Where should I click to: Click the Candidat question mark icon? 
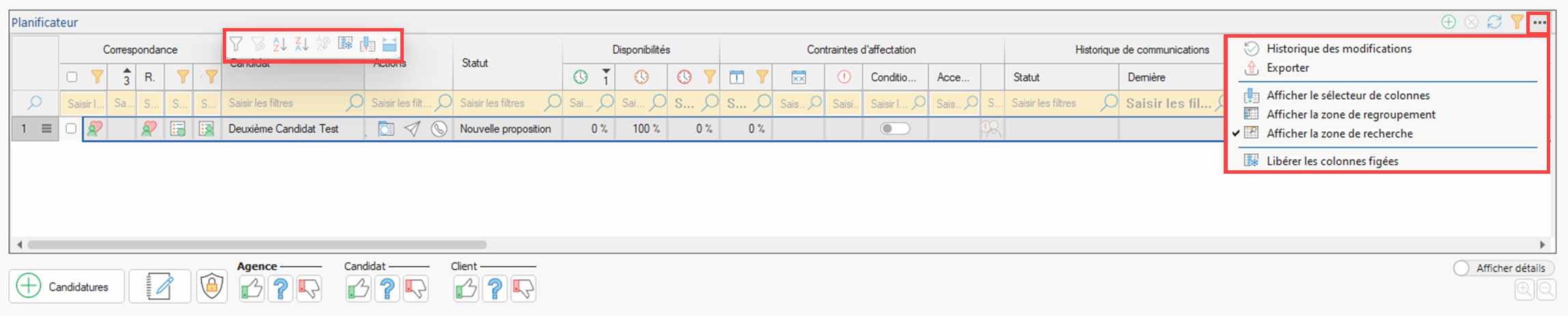(387, 289)
